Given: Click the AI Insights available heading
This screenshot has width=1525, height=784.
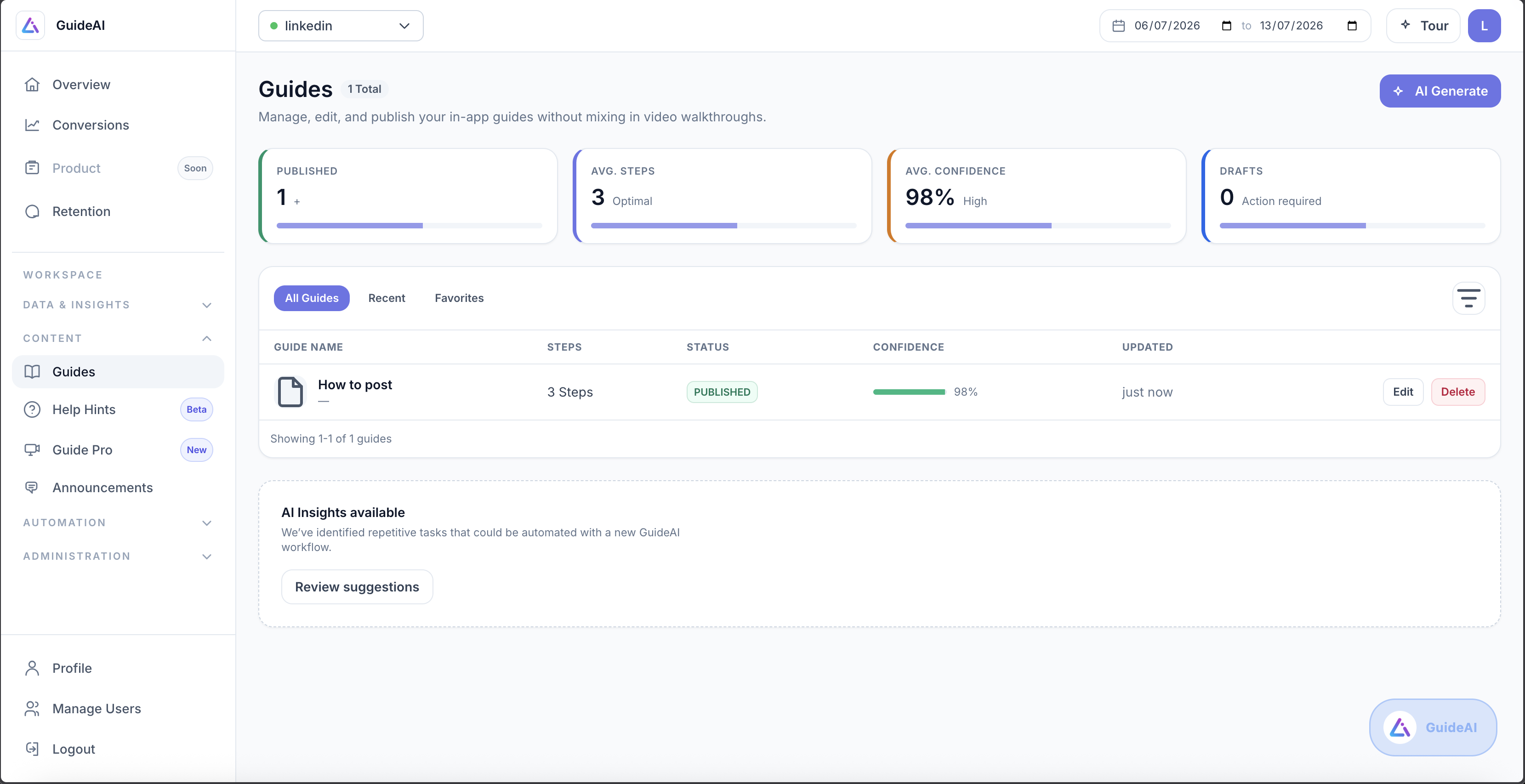Looking at the screenshot, I should (343, 513).
